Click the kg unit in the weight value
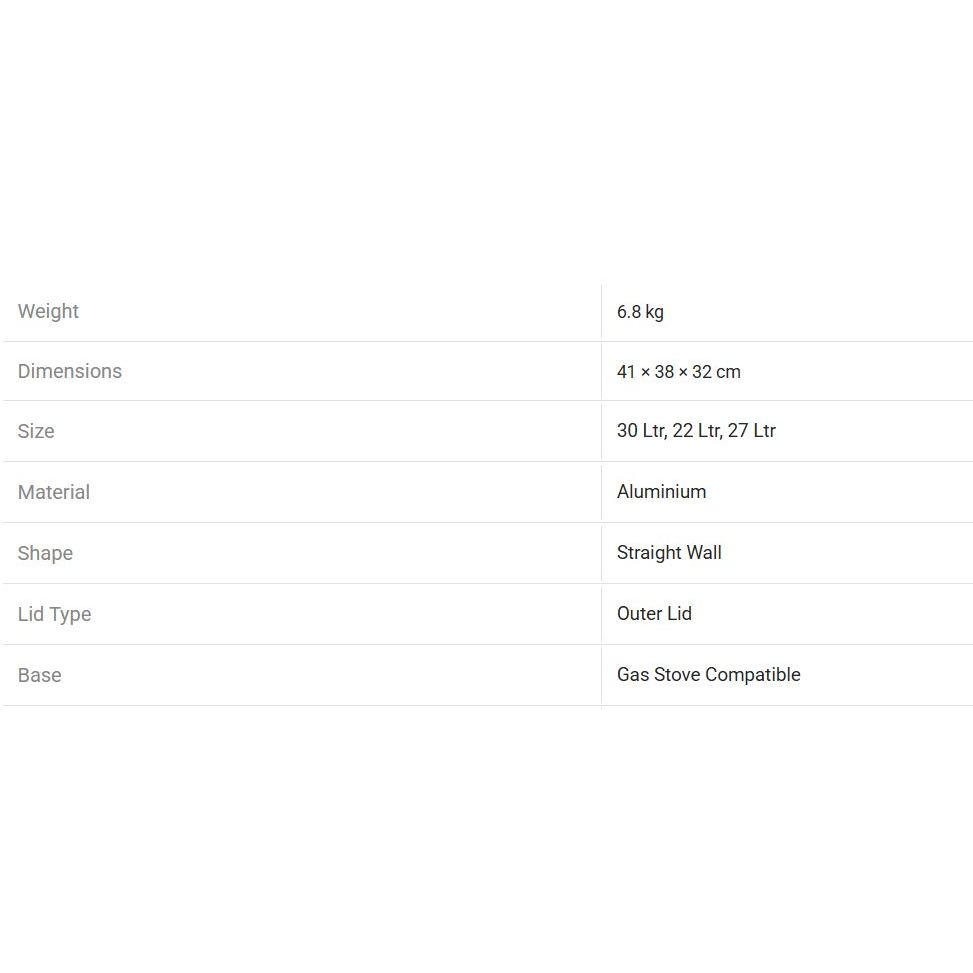Image resolution: width=973 pixels, height=973 pixels. 654,312
